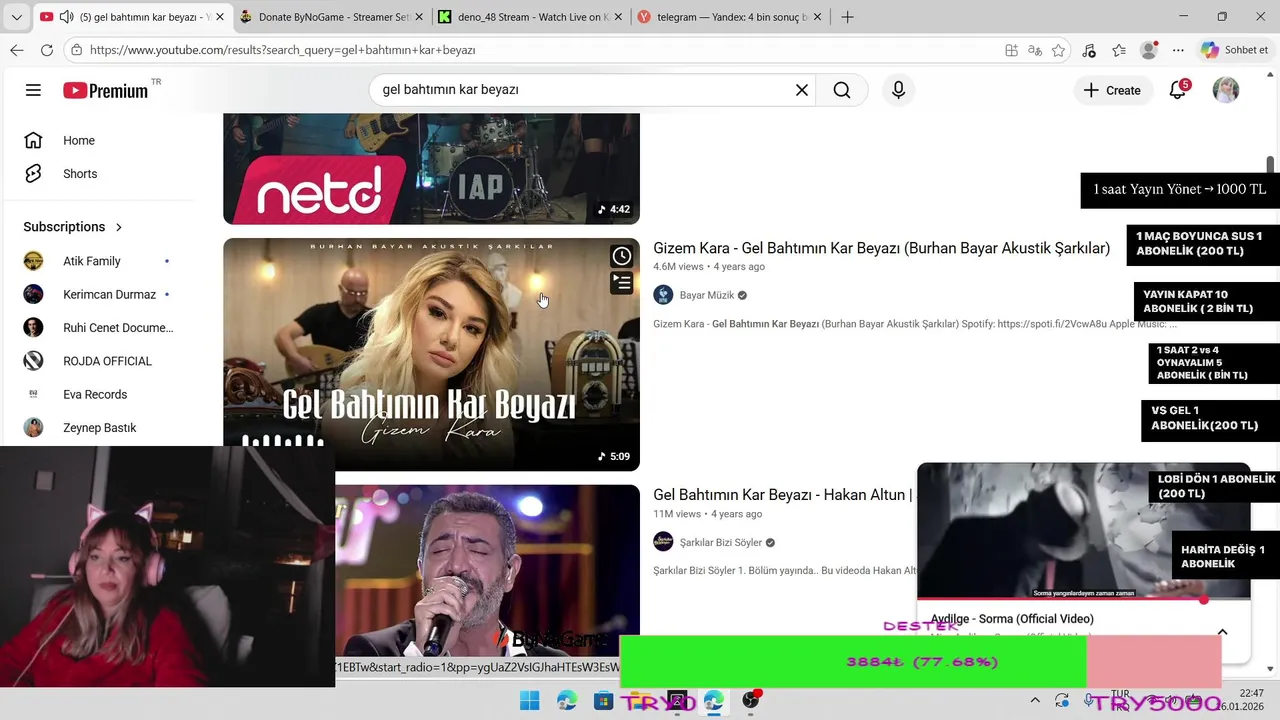The width and height of the screenshot is (1280, 720).
Task: Open Zeynep Bastik channel
Action: 97,428
